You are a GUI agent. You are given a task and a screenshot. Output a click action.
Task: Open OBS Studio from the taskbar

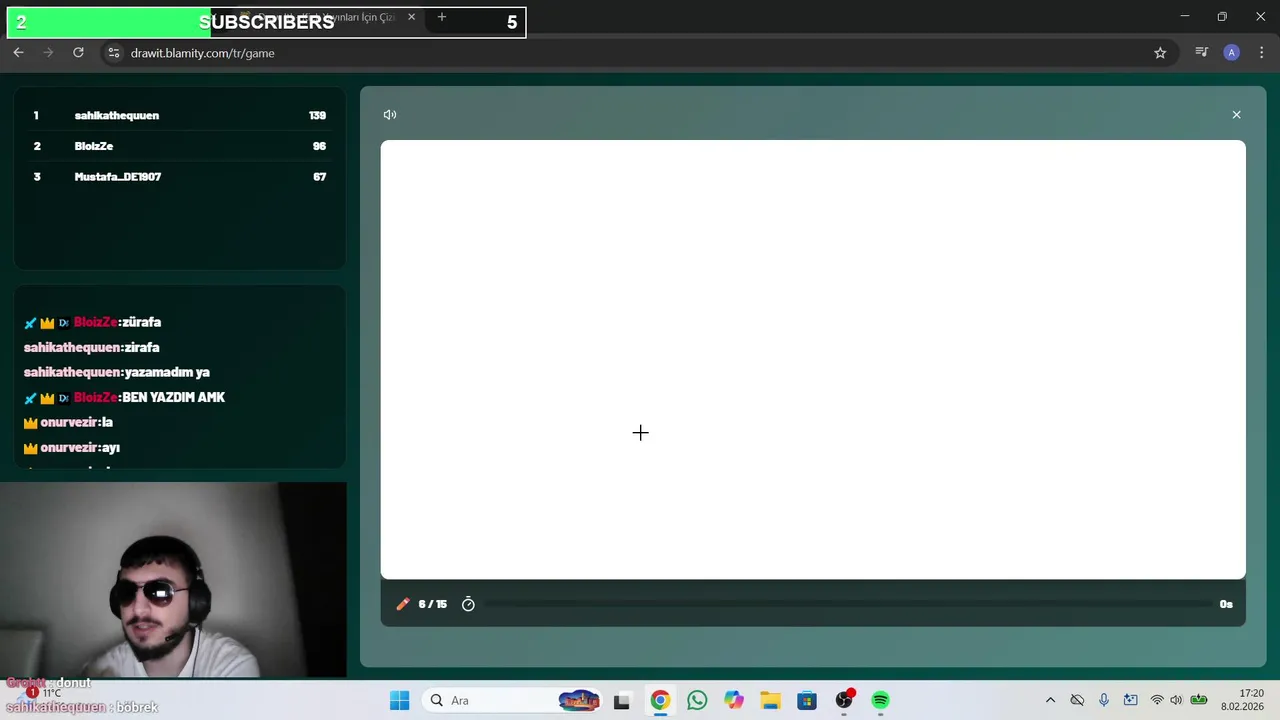(844, 700)
